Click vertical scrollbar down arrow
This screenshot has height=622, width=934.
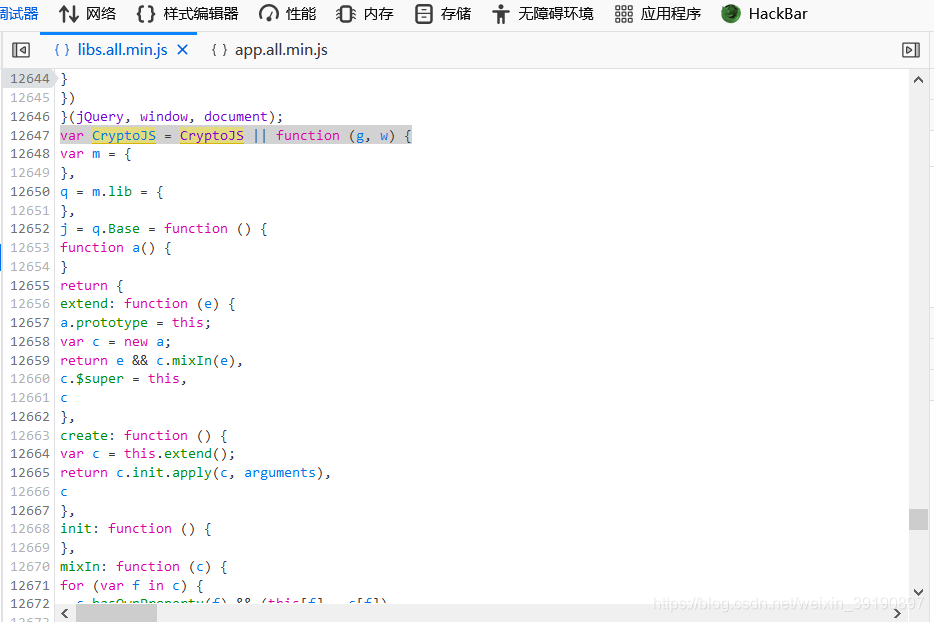918,593
